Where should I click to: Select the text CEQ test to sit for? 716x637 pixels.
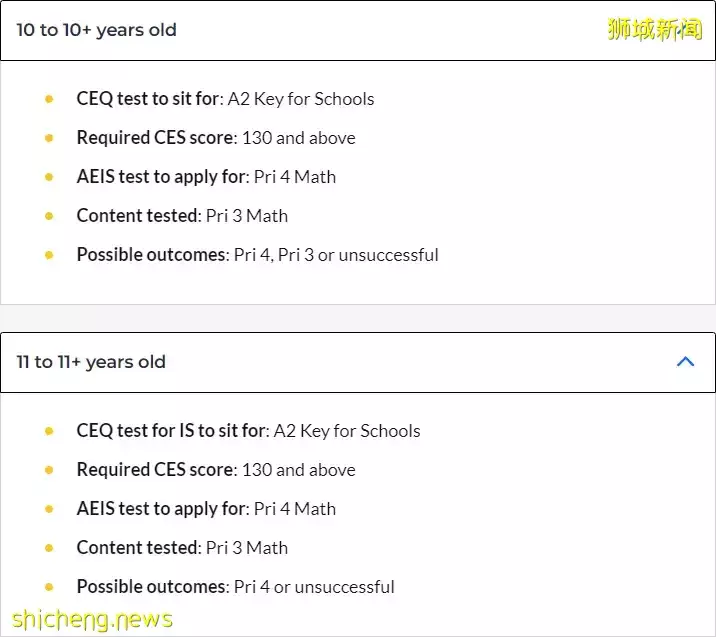pyautogui.click(x=149, y=99)
